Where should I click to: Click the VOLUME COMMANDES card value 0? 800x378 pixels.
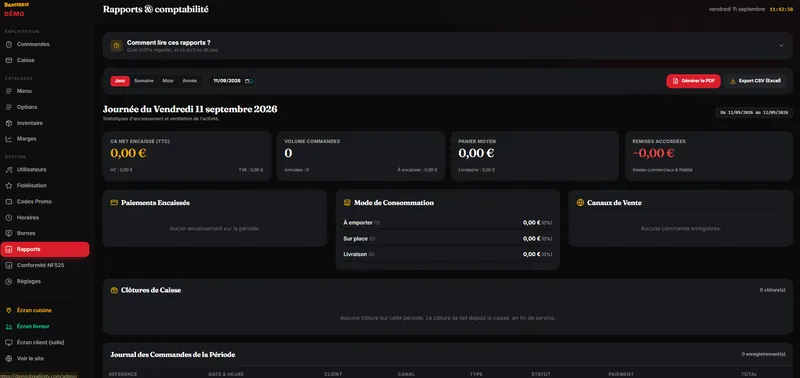[288, 153]
